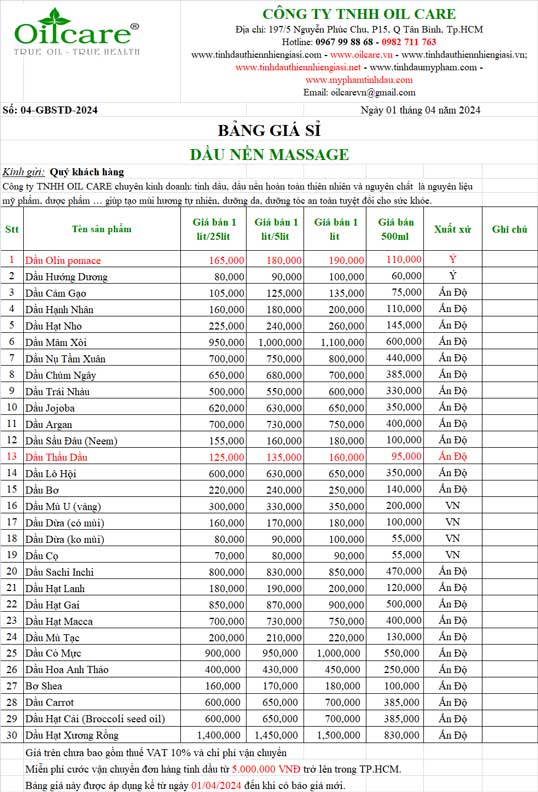
Task: Open www.tinhdaumypham.com link
Action: [x=423, y=67]
